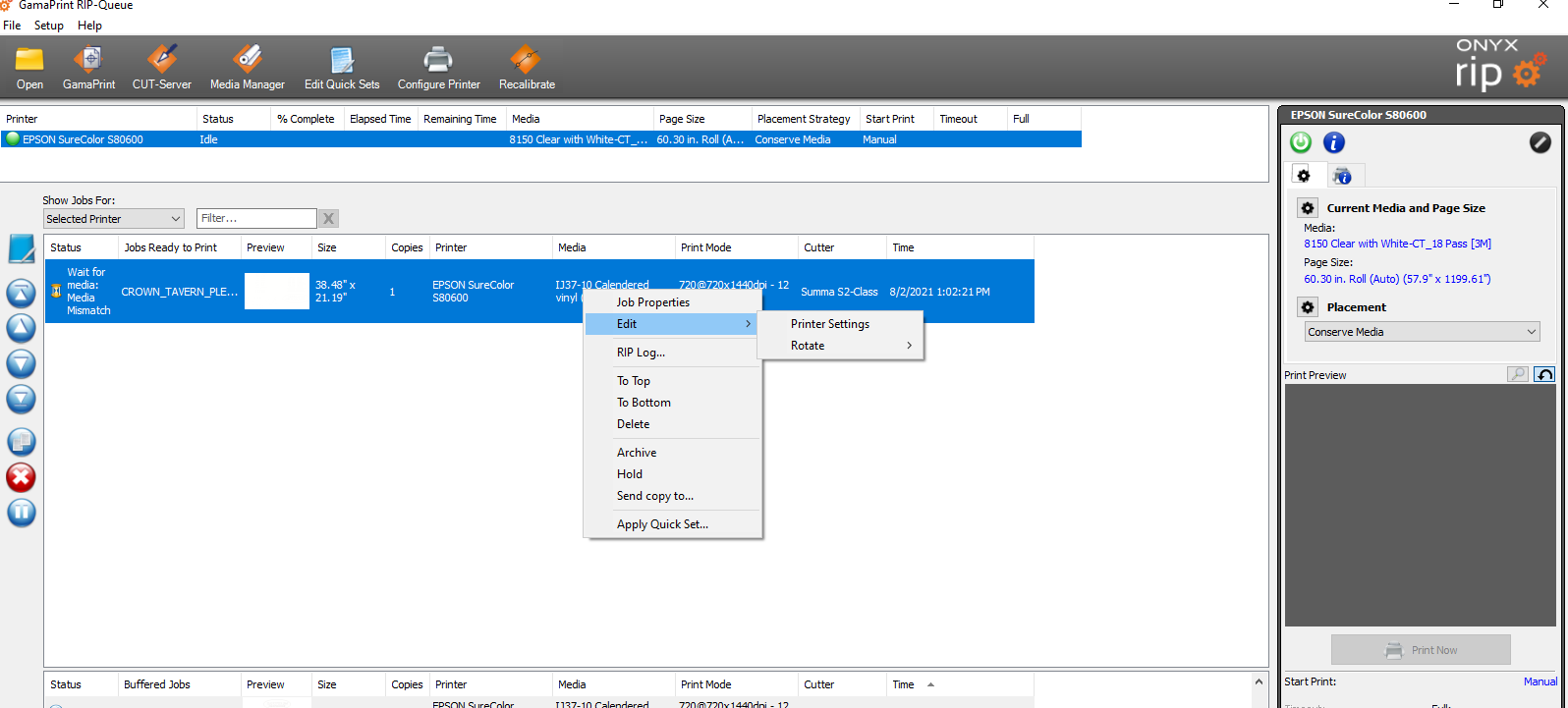
Task: Click the Manual start print link
Action: point(1540,681)
